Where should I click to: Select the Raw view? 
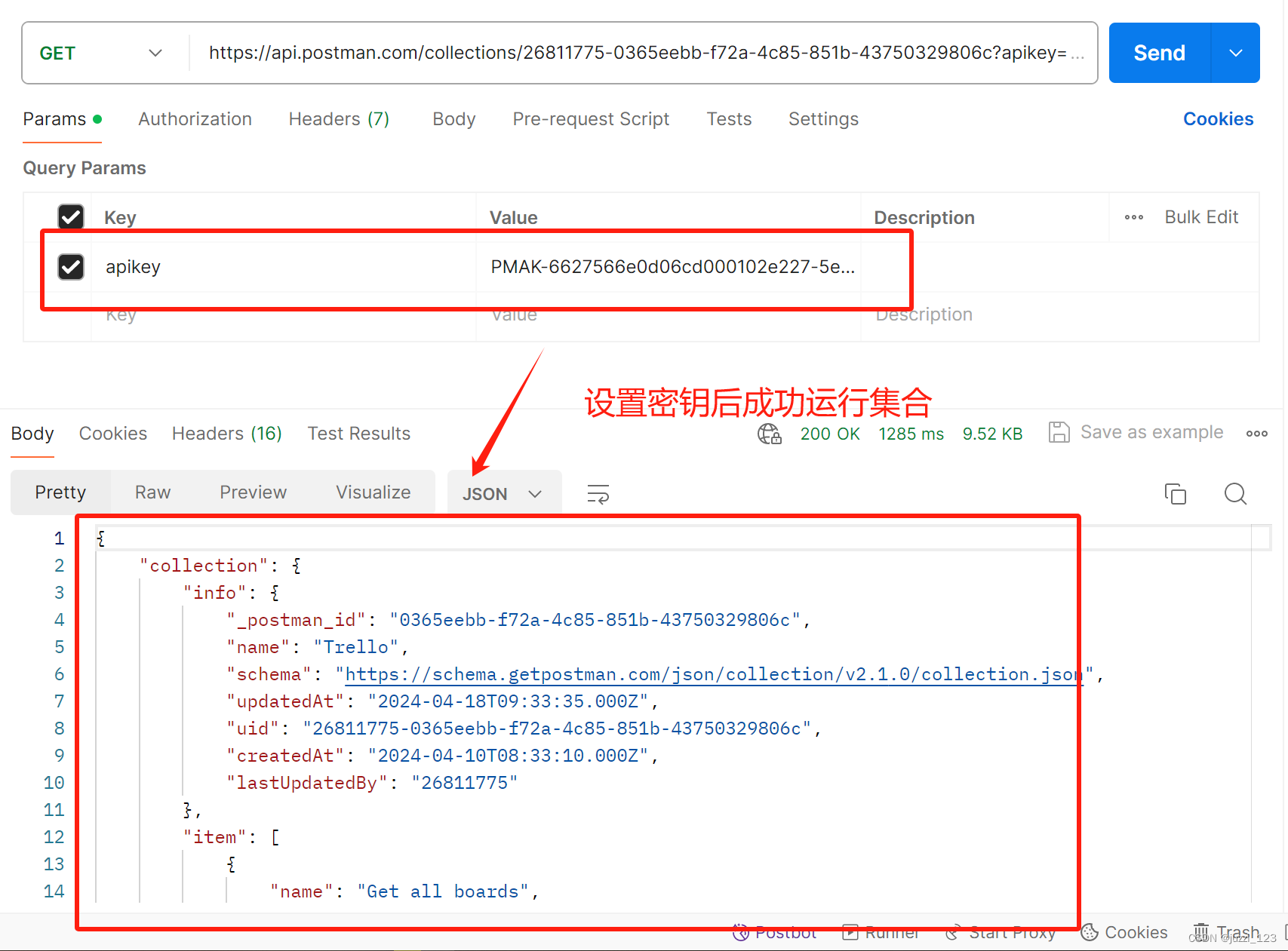point(152,492)
